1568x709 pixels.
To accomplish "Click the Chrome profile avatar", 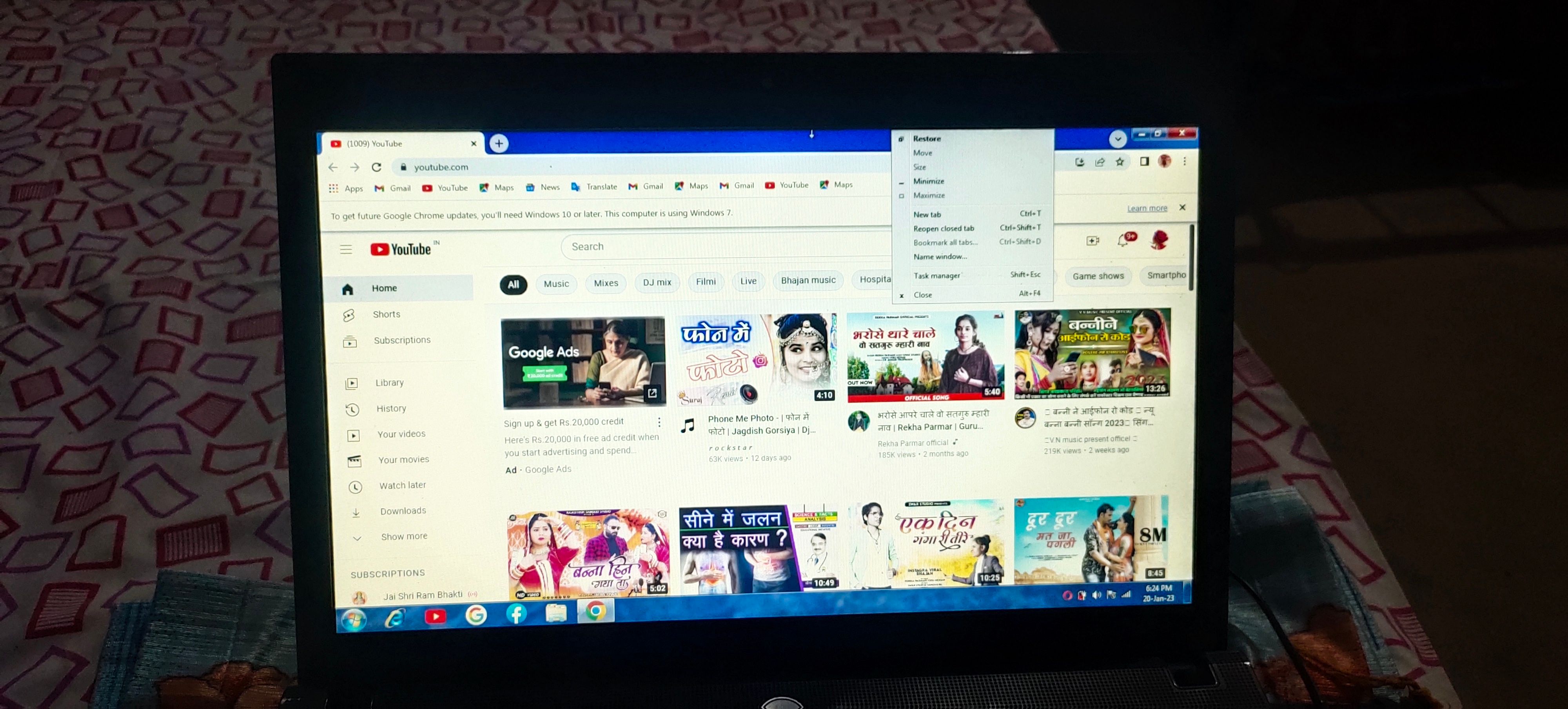I will pyautogui.click(x=1164, y=161).
